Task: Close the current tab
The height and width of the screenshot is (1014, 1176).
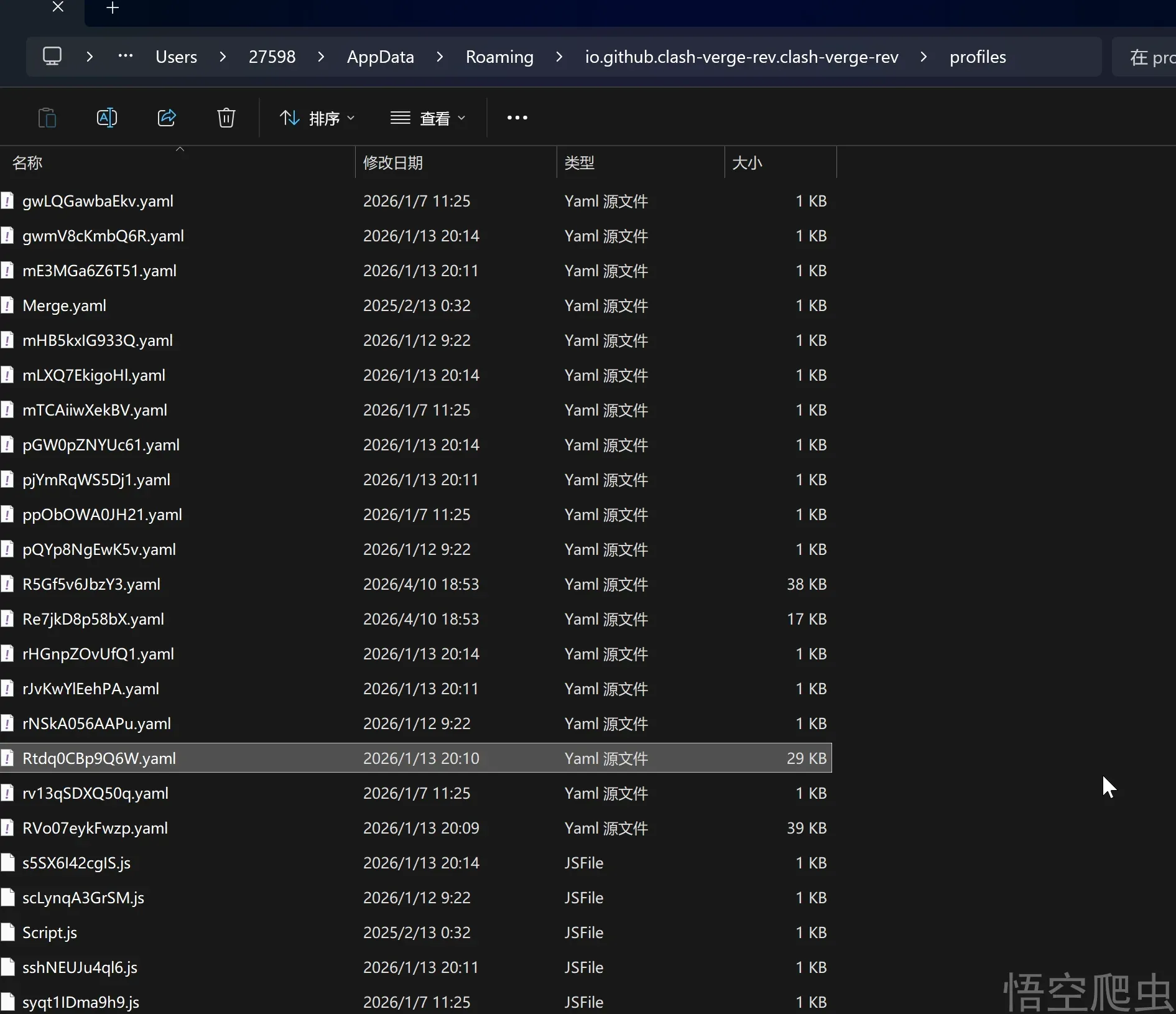Action: point(58,7)
